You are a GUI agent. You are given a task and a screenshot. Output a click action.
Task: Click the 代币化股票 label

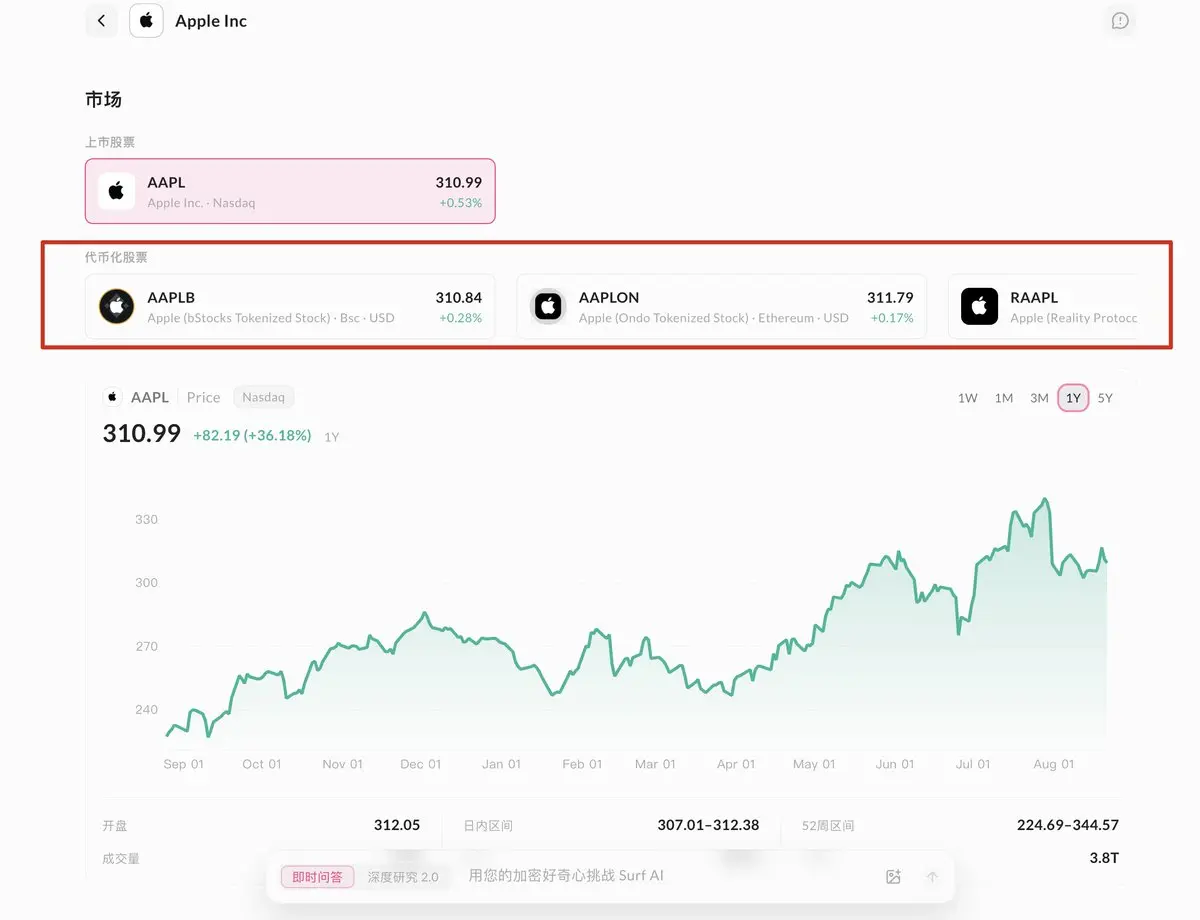coord(116,258)
